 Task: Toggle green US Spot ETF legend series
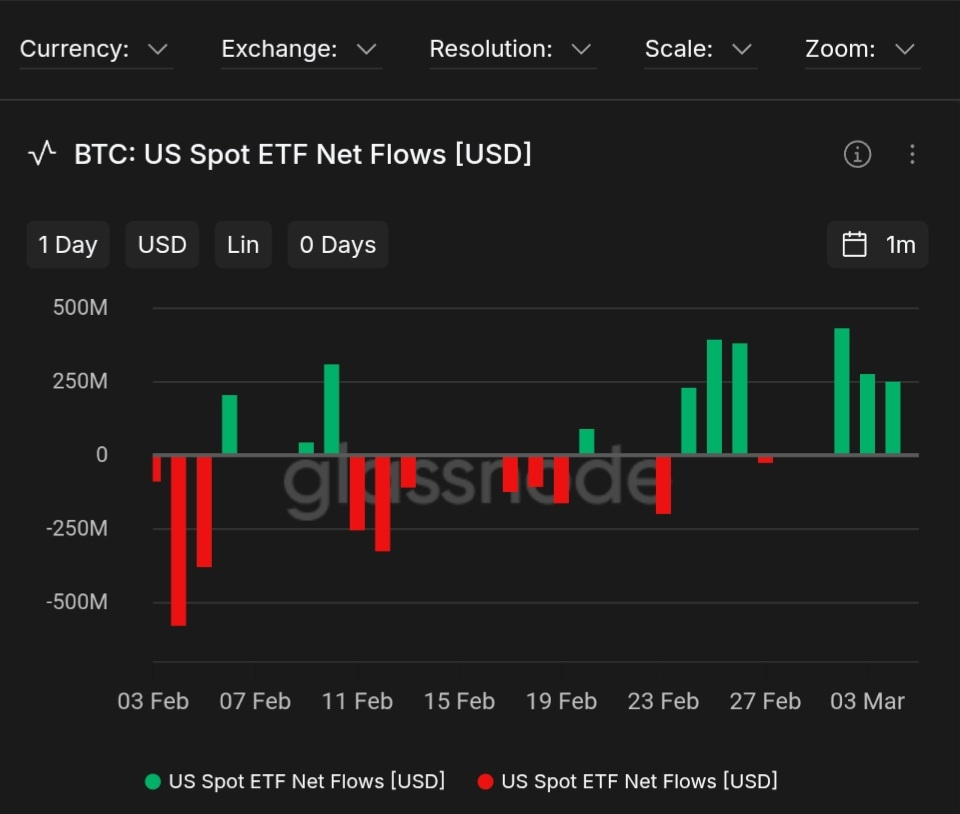[306, 781]
